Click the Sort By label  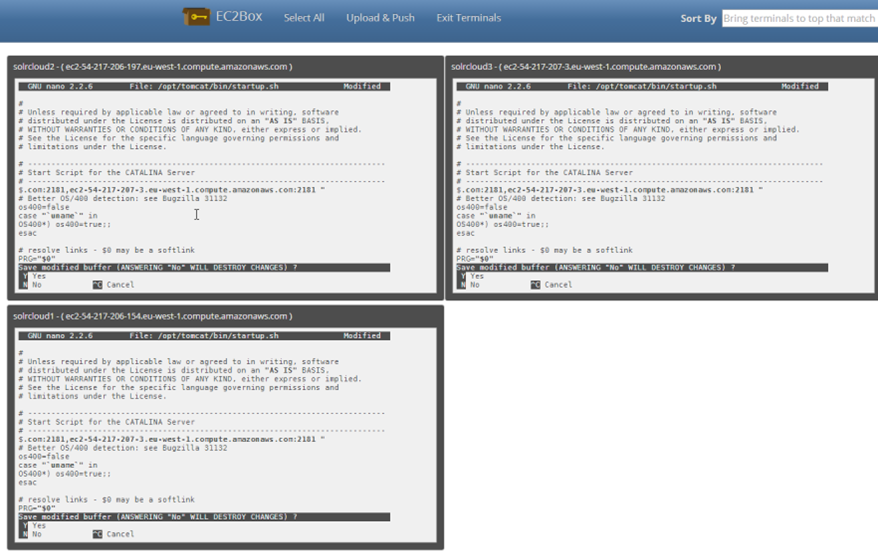(698, 18)
